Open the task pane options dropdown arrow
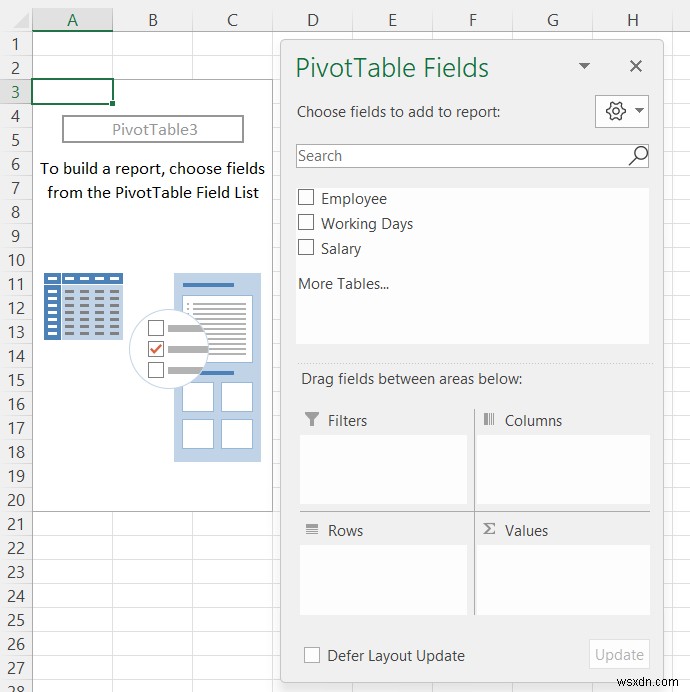 pyautogui.click(x=584, y=66)
